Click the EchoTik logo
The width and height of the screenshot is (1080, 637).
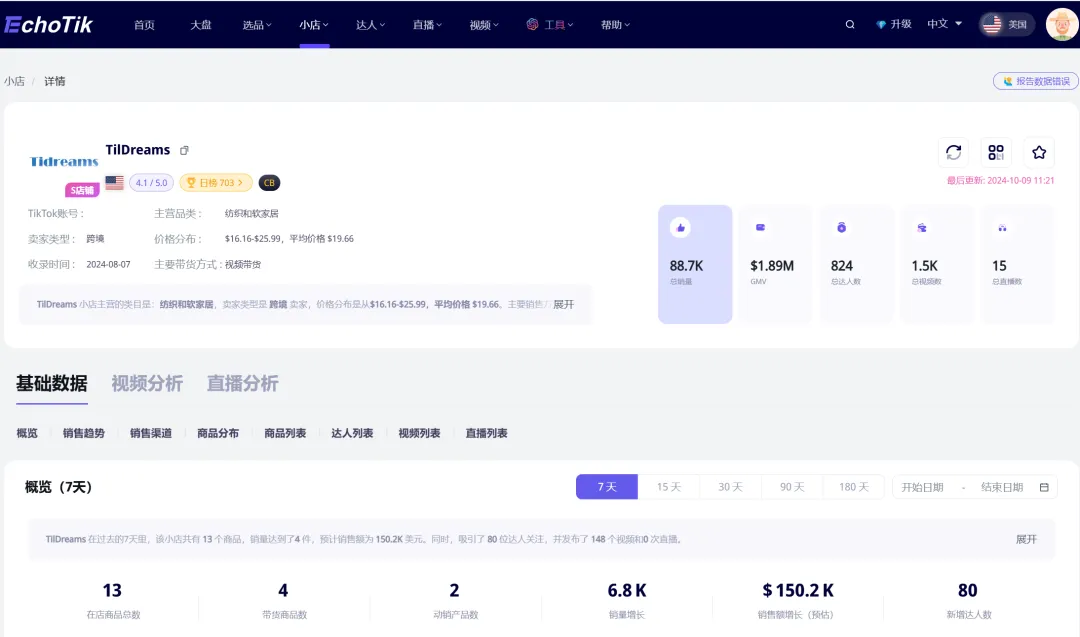point(49,25)
